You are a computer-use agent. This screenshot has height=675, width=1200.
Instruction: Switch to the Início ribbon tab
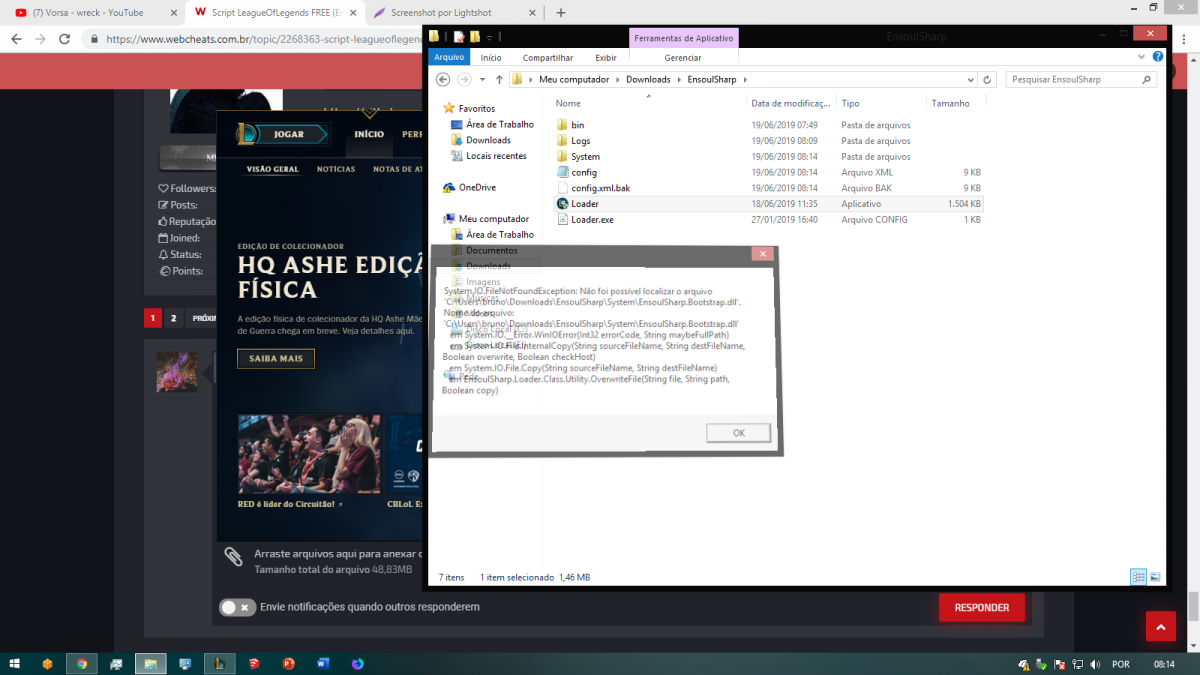click(x=490, y=58)
